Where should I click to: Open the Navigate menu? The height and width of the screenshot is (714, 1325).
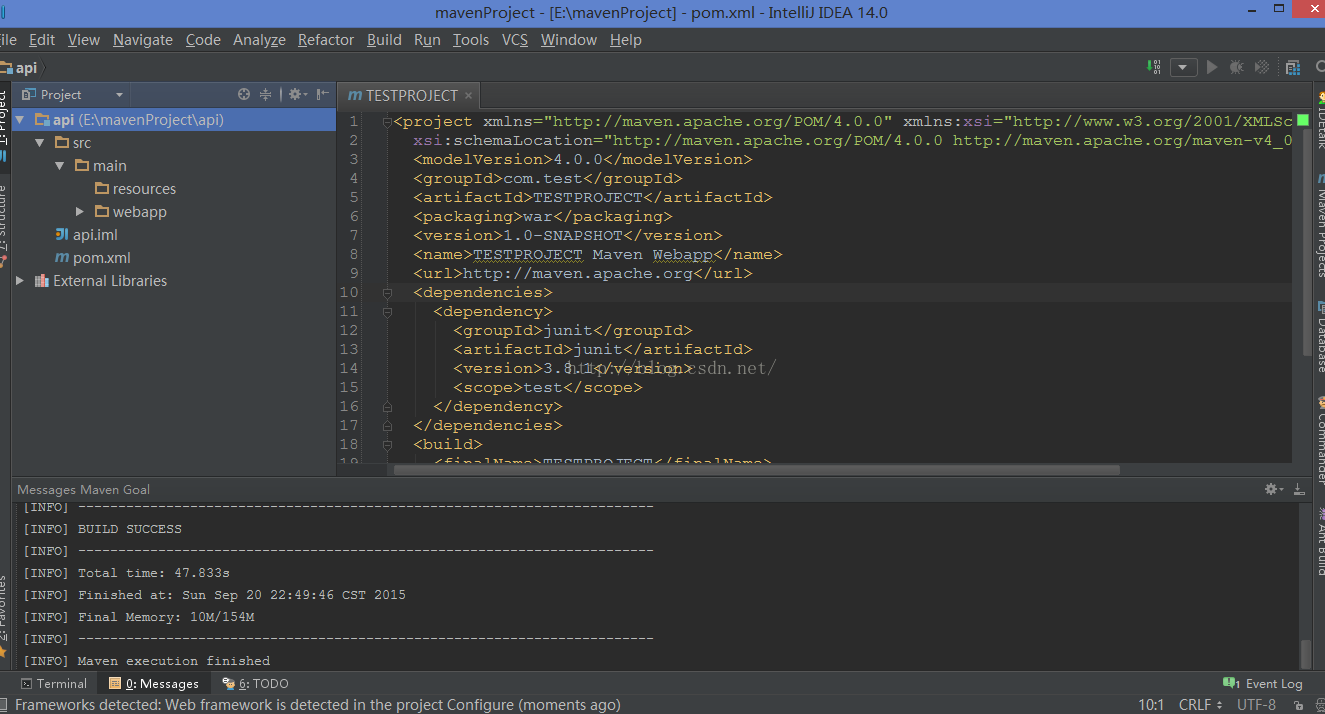143,39
